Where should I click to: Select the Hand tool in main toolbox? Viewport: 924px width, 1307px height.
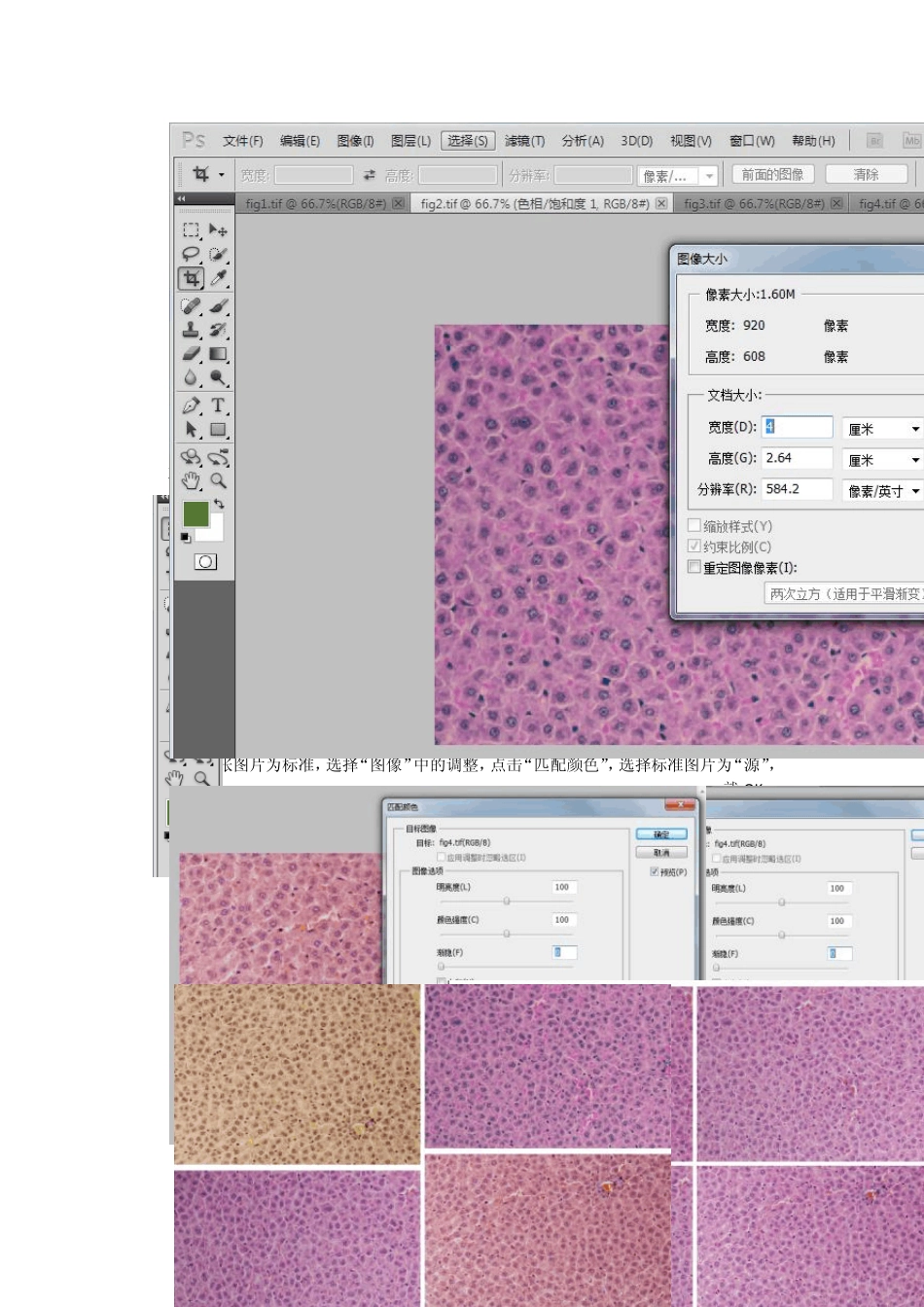click(191, 480)
